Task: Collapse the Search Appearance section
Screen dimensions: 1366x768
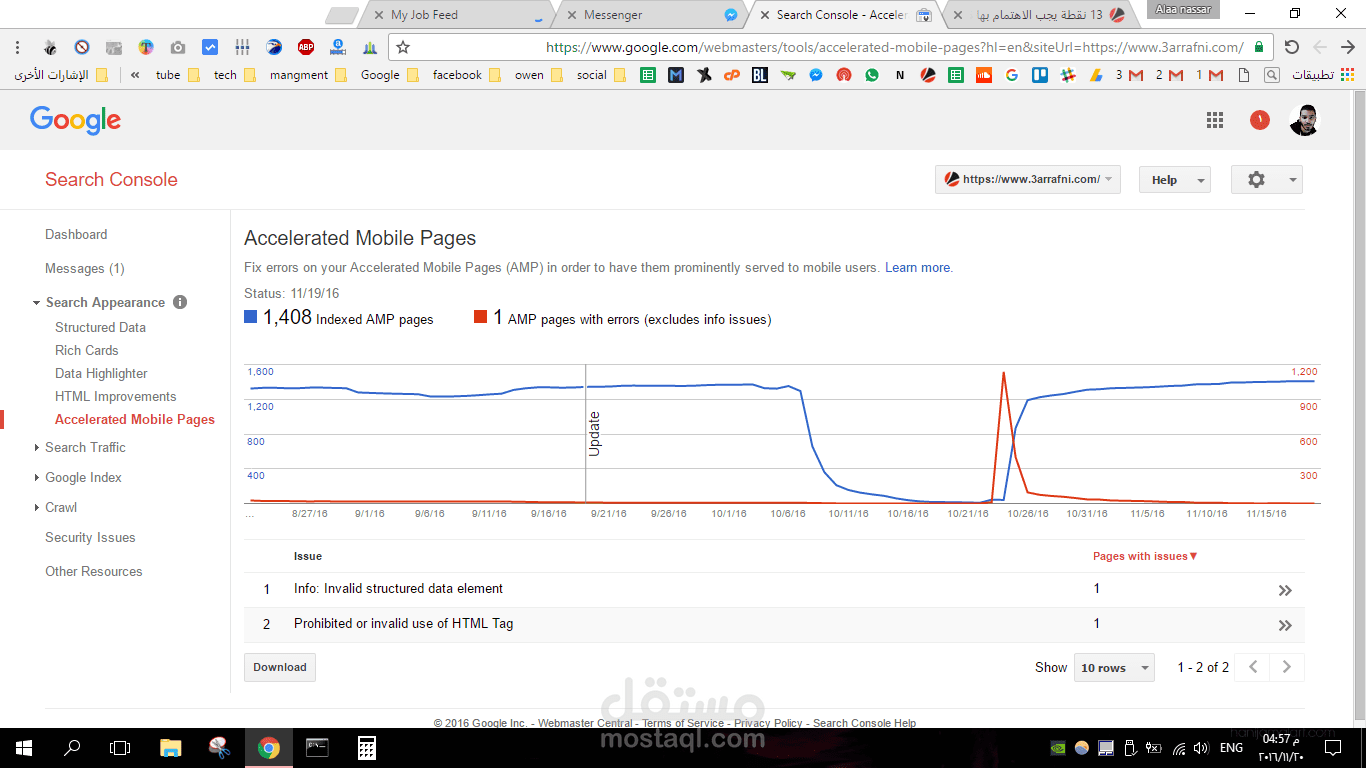Action: [x=37, y=303]
